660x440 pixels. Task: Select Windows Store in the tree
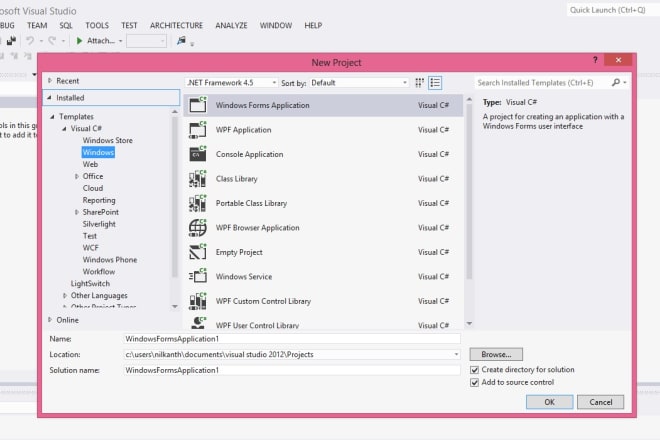click(x=107, y=140)
